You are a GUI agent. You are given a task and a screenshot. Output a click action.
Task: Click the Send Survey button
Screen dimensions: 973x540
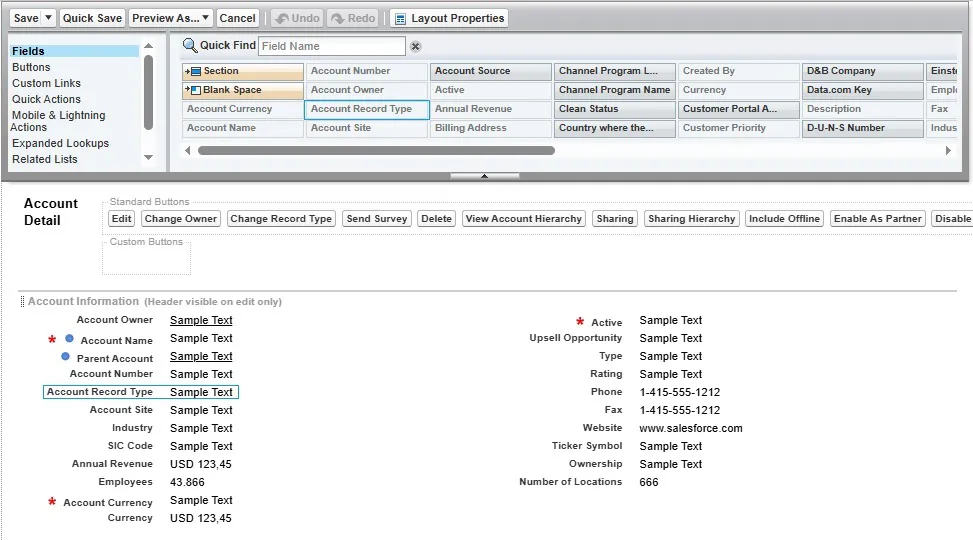[377, 218]
